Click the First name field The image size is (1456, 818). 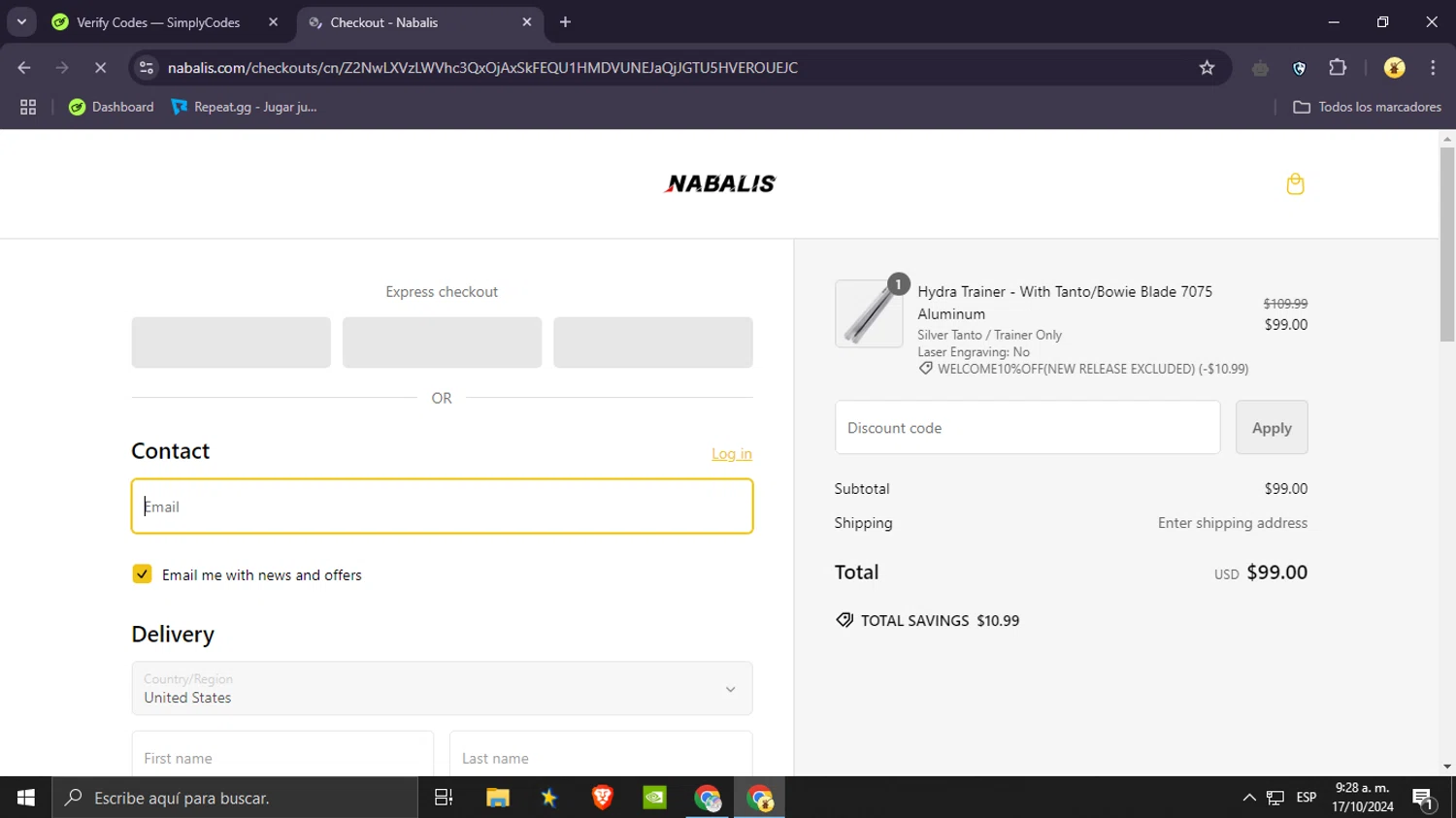(282, 754)
